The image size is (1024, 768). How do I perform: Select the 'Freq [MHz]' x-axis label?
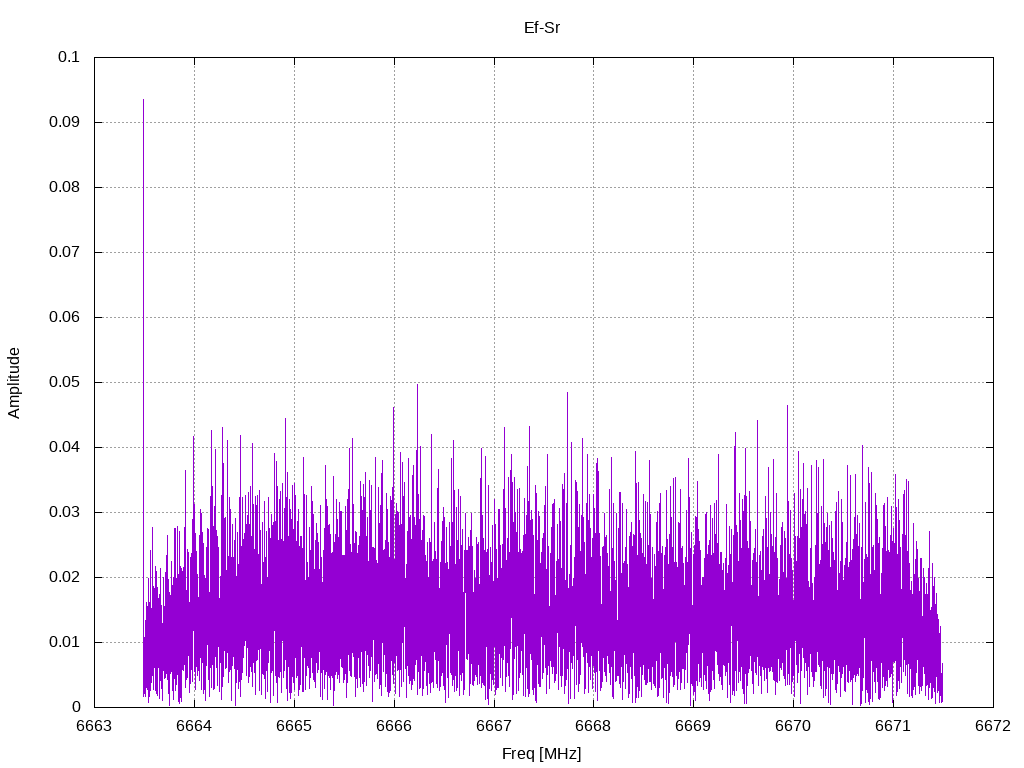pos(541,754)
